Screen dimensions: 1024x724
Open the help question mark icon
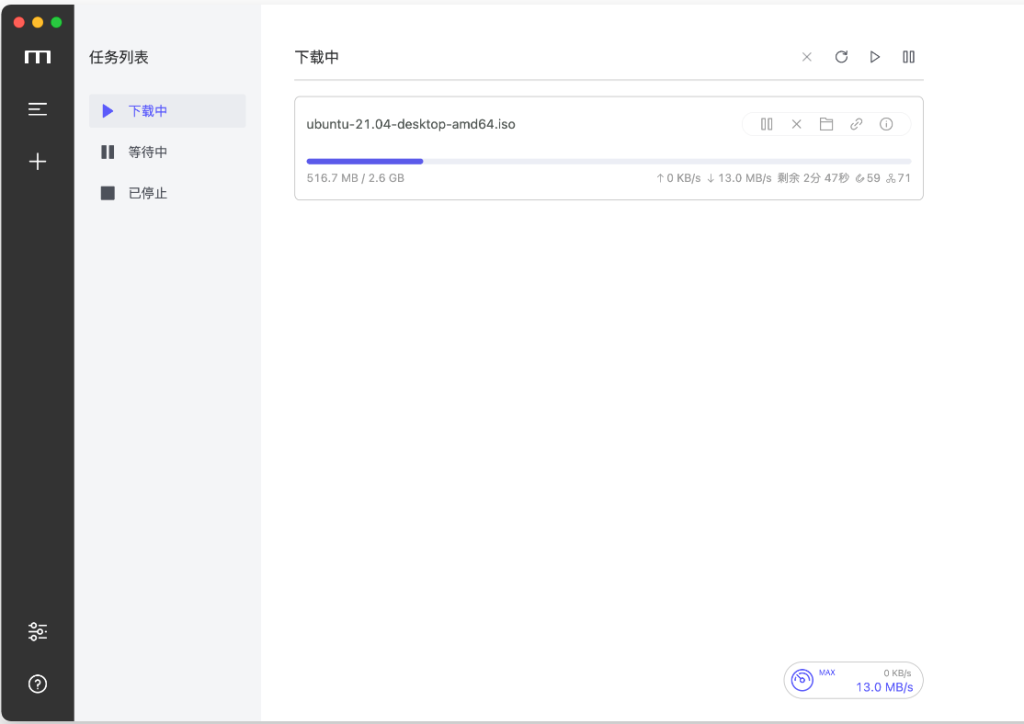click(x=37, y=684)
